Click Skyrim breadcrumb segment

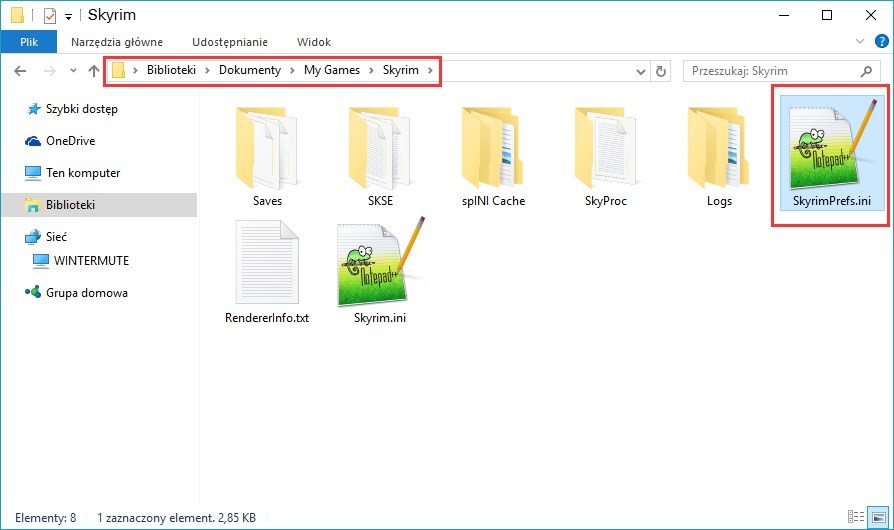pyautogui.click(x=400, y=70)
